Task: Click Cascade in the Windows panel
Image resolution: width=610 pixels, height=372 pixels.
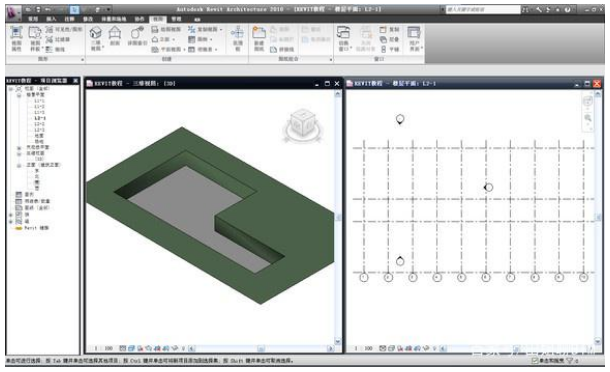Action: click(x=389, y=39)
